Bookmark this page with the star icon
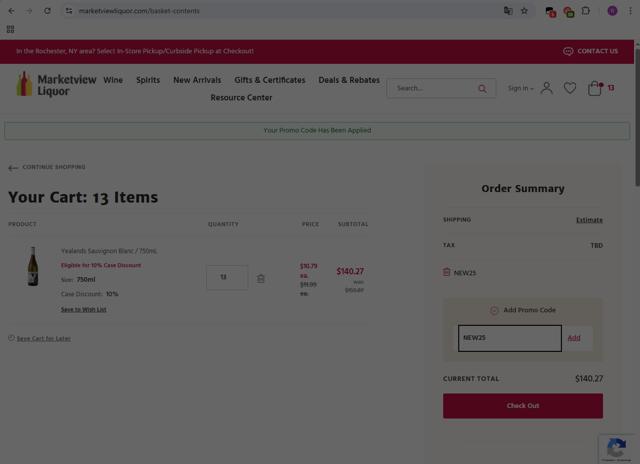 point(524,11)
